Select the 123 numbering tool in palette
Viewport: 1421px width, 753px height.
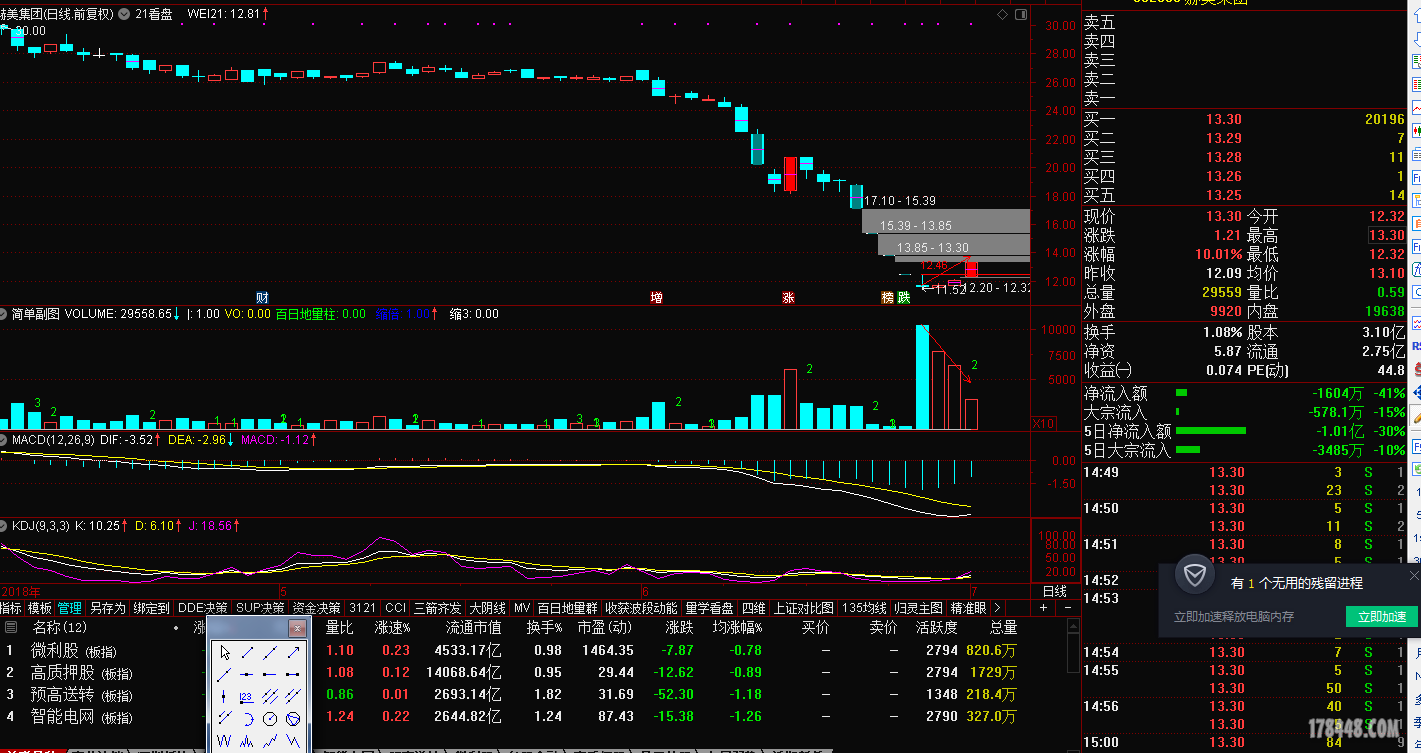(x=247, y=696)
